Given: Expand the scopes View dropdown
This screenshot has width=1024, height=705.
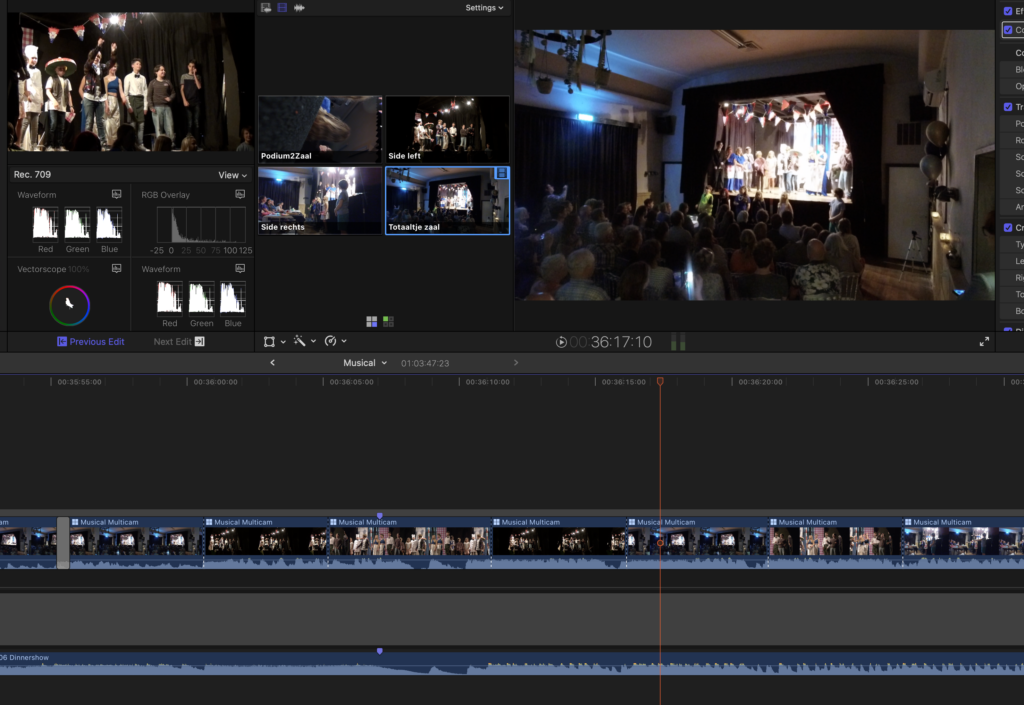Looking at the screenshot, I should (232, 175).
